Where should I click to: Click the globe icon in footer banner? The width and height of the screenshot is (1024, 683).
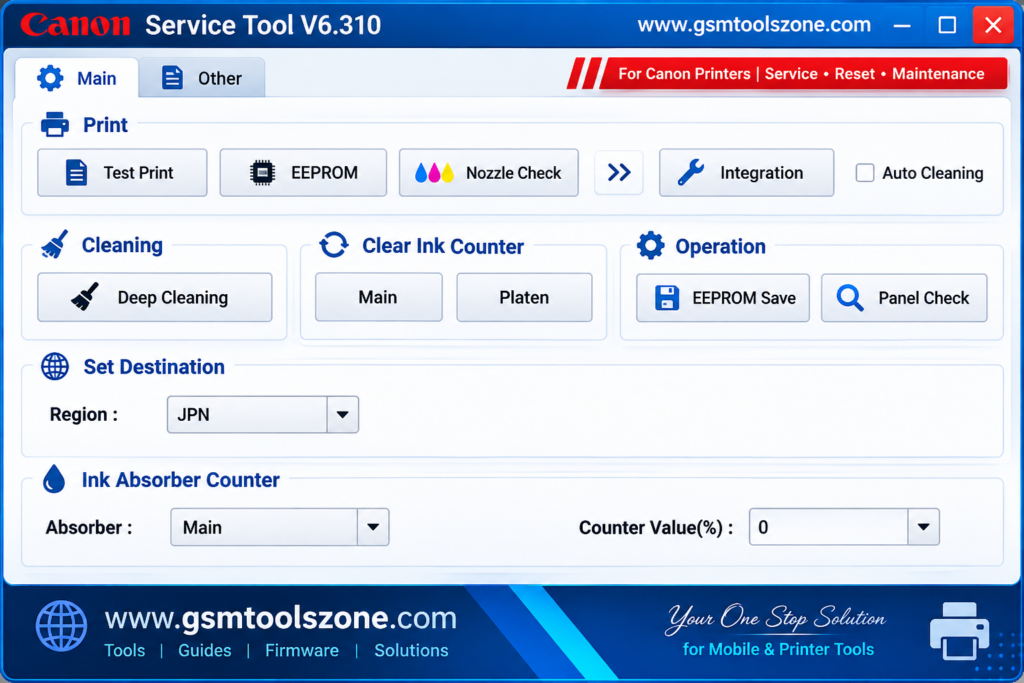[61, 626]
